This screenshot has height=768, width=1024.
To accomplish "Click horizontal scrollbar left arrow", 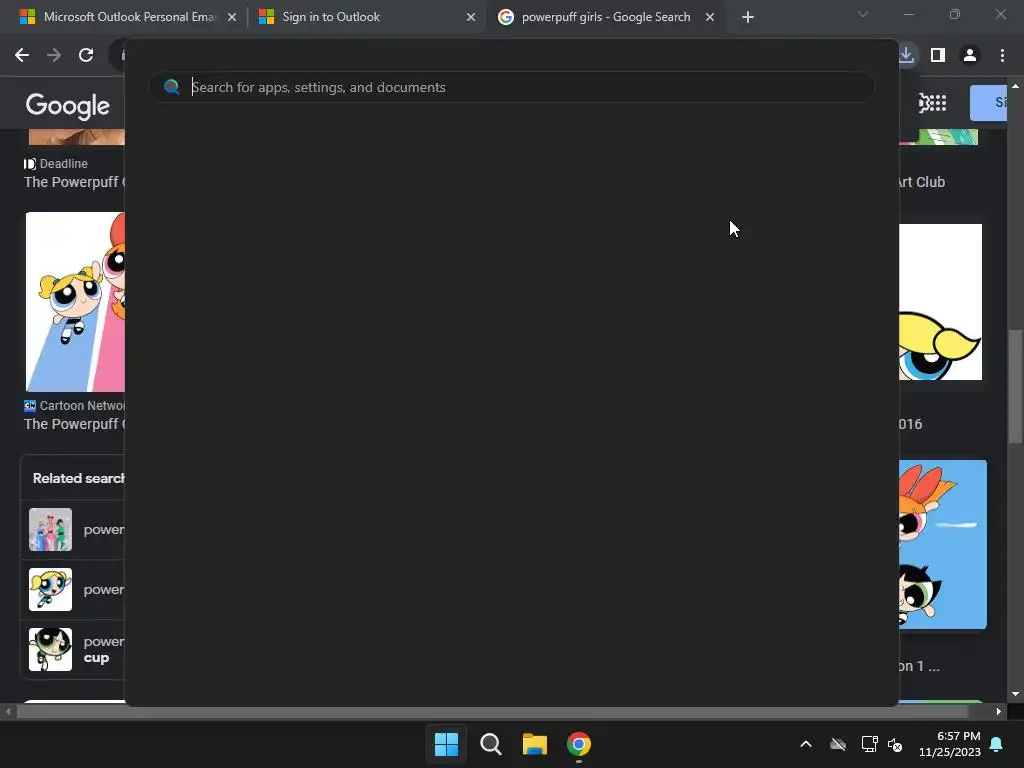I will click(x=8, y=712).
